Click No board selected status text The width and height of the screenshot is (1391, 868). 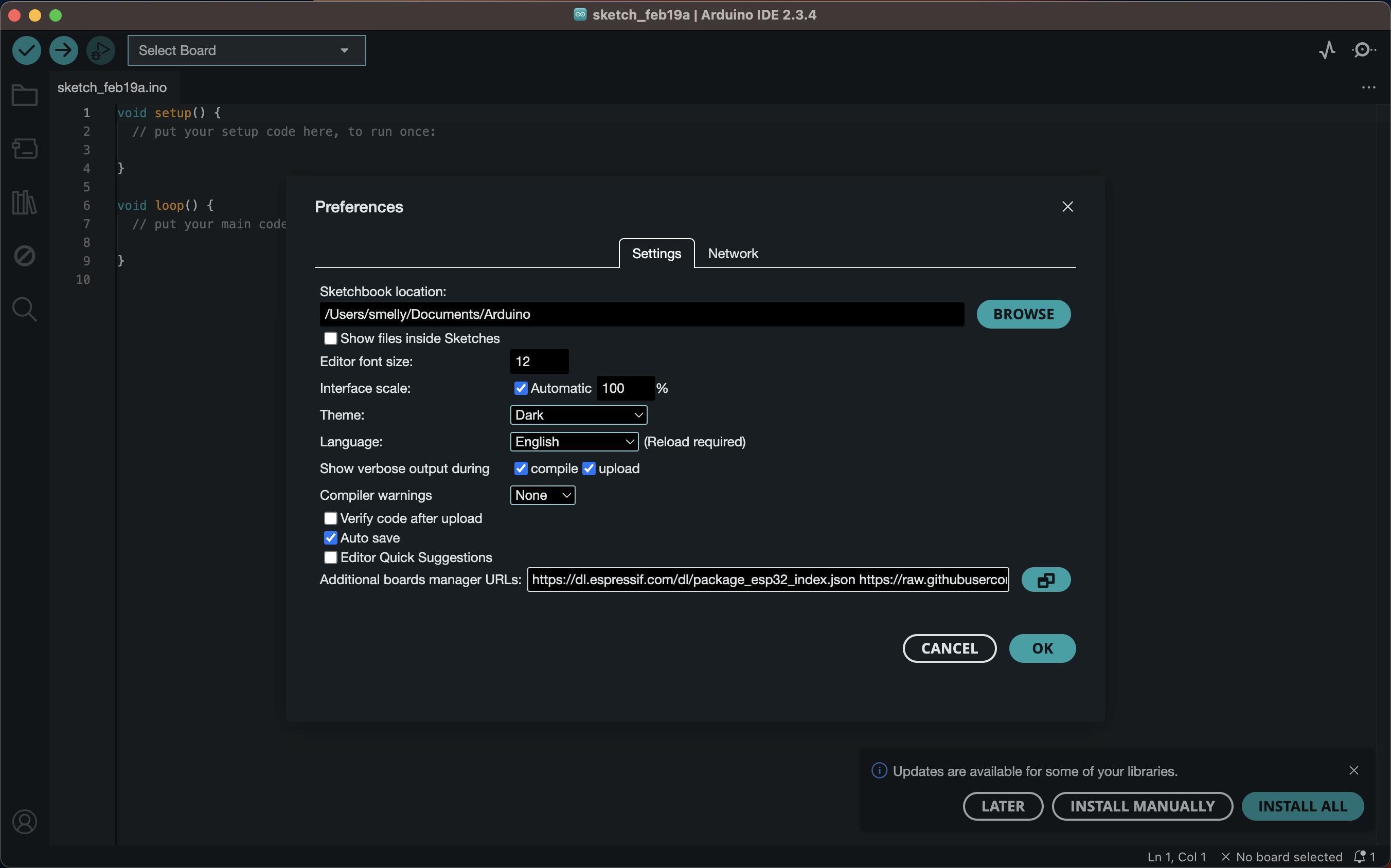(x=1289, y=857)
